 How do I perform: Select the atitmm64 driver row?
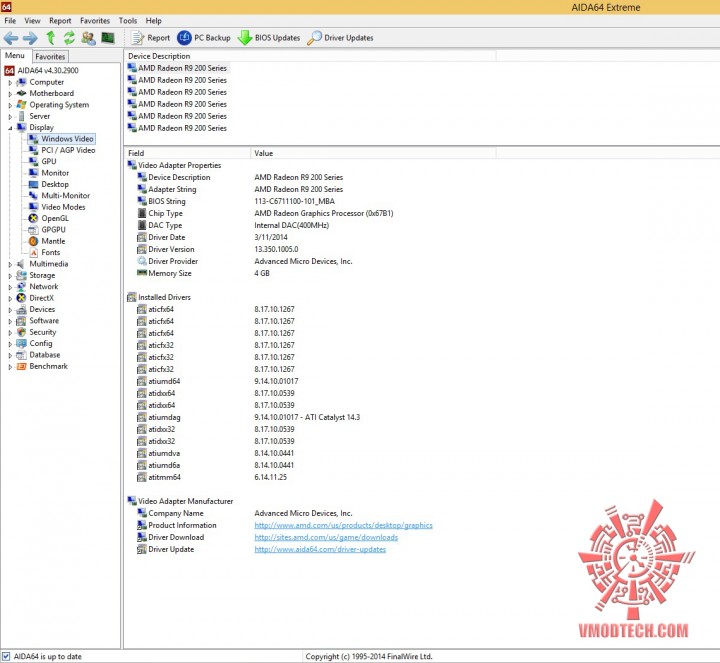(212, 477)
